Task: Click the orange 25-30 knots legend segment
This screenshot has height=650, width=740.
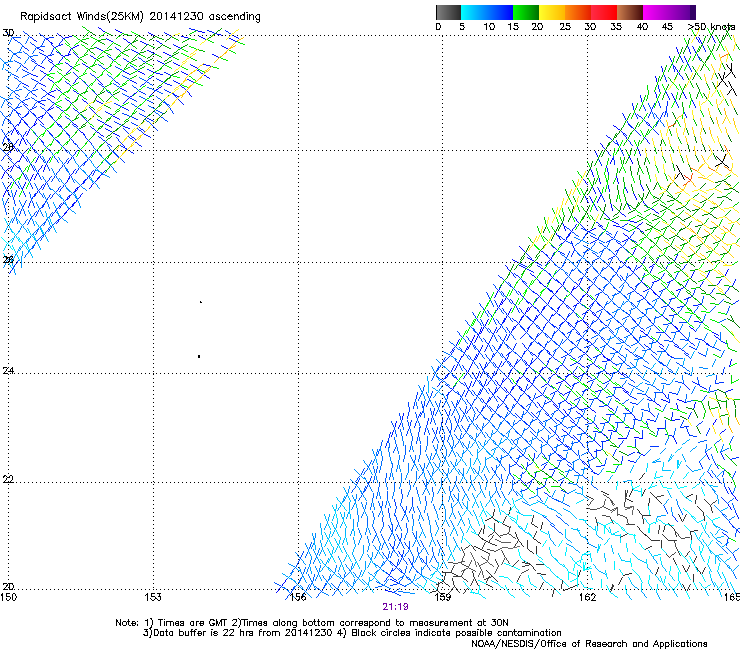Action: tap(578, 12)
